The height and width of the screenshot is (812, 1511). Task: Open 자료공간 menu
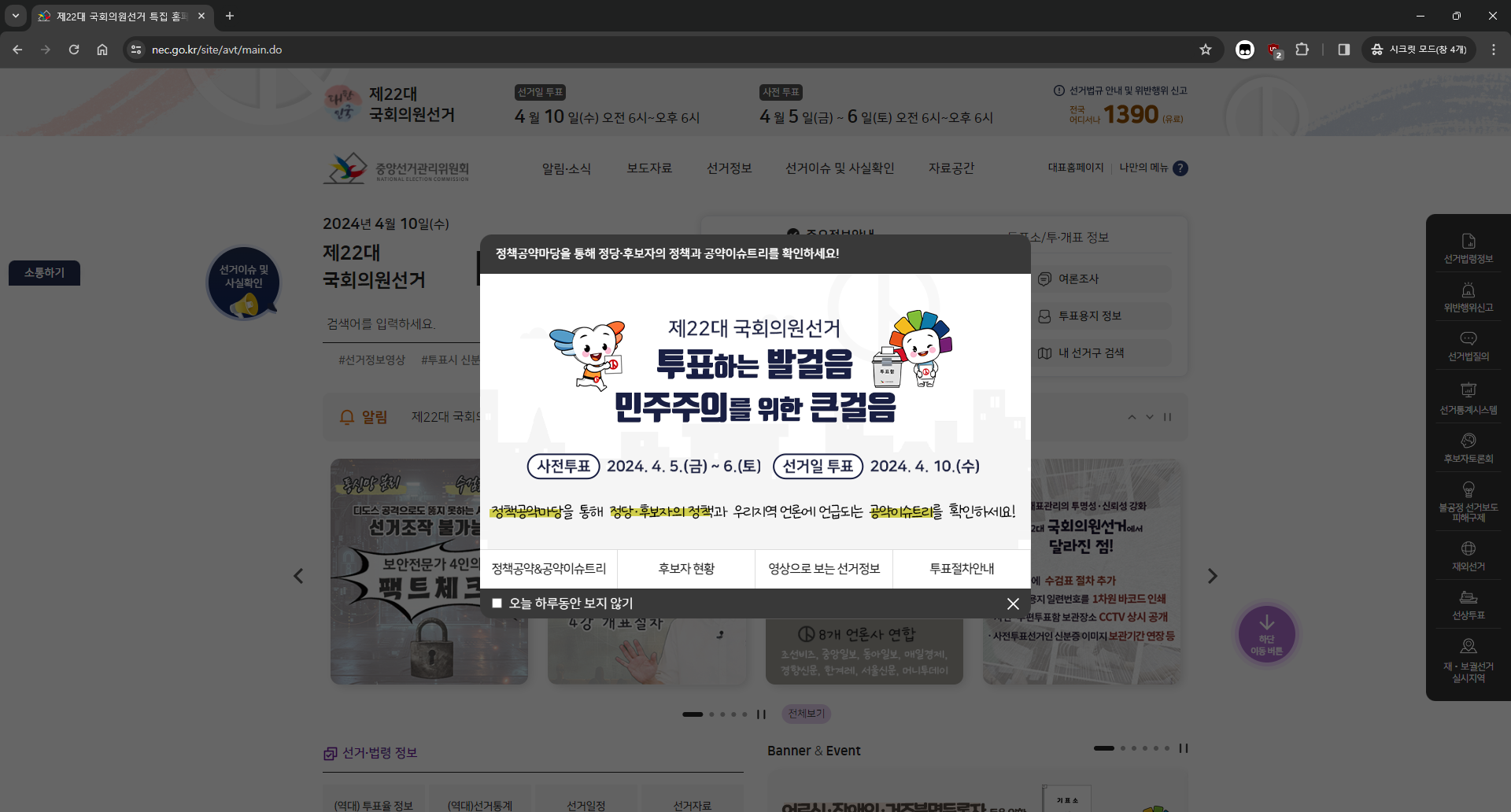tap(951, 168)
